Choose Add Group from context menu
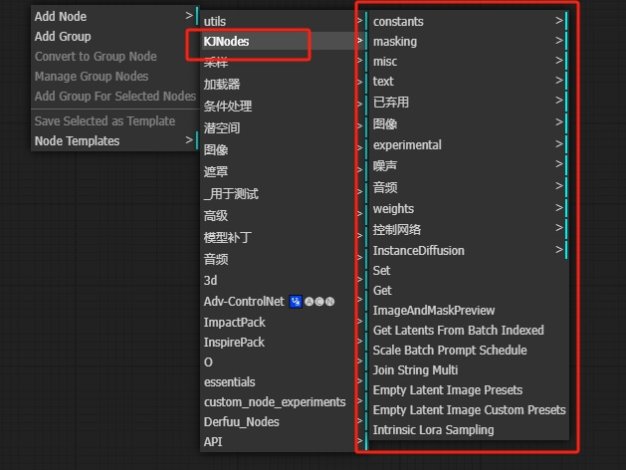The width and height of the screenshot is (626, 470). click(x=115, y=36)
